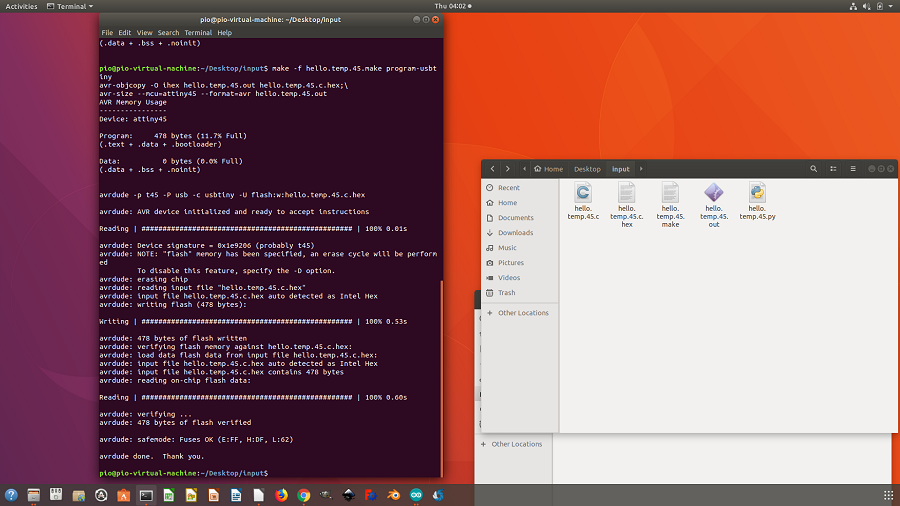This screenshot has width=900, height=506.
Task: Open Software Updater in the dock
Action: point(101,495)
